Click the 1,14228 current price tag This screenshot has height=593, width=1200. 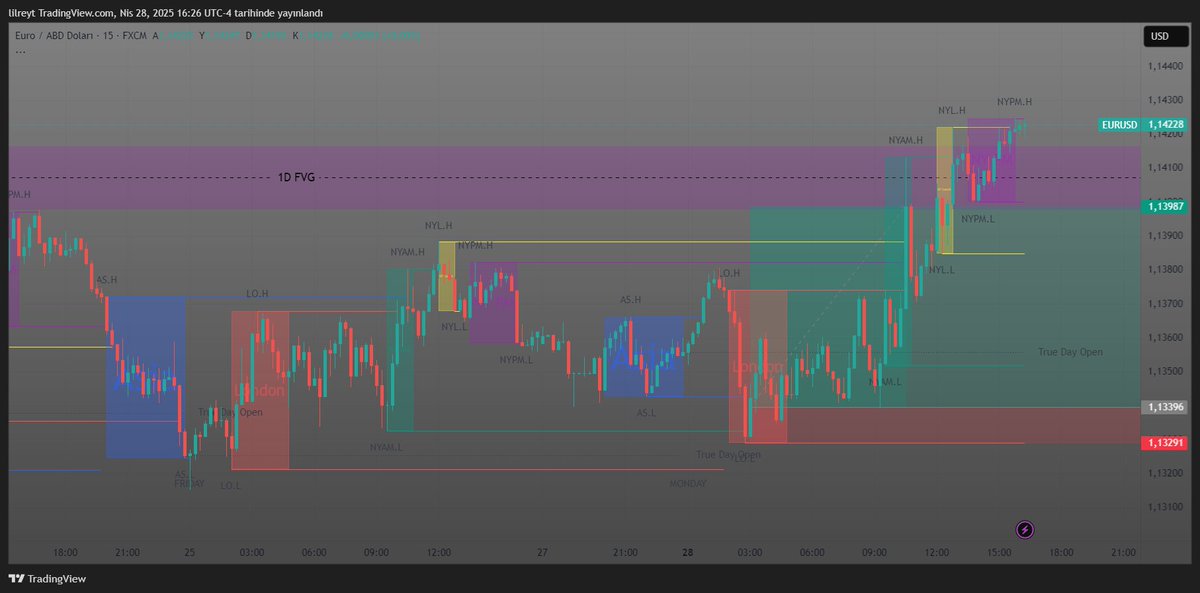pyautogui.click(x=1166, y=125)
